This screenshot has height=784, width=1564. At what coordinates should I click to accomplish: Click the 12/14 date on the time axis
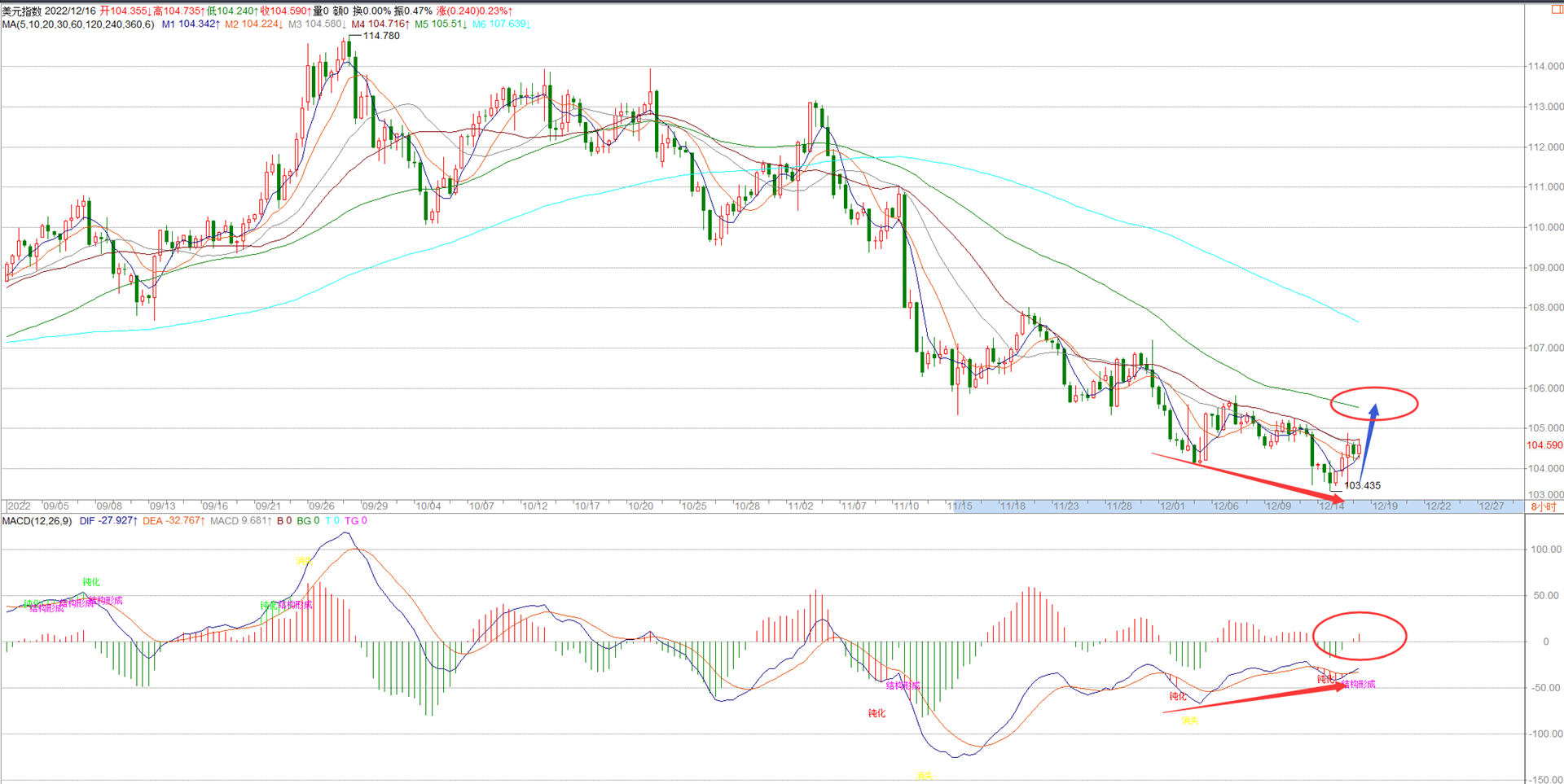click(x=1331, y=506)
